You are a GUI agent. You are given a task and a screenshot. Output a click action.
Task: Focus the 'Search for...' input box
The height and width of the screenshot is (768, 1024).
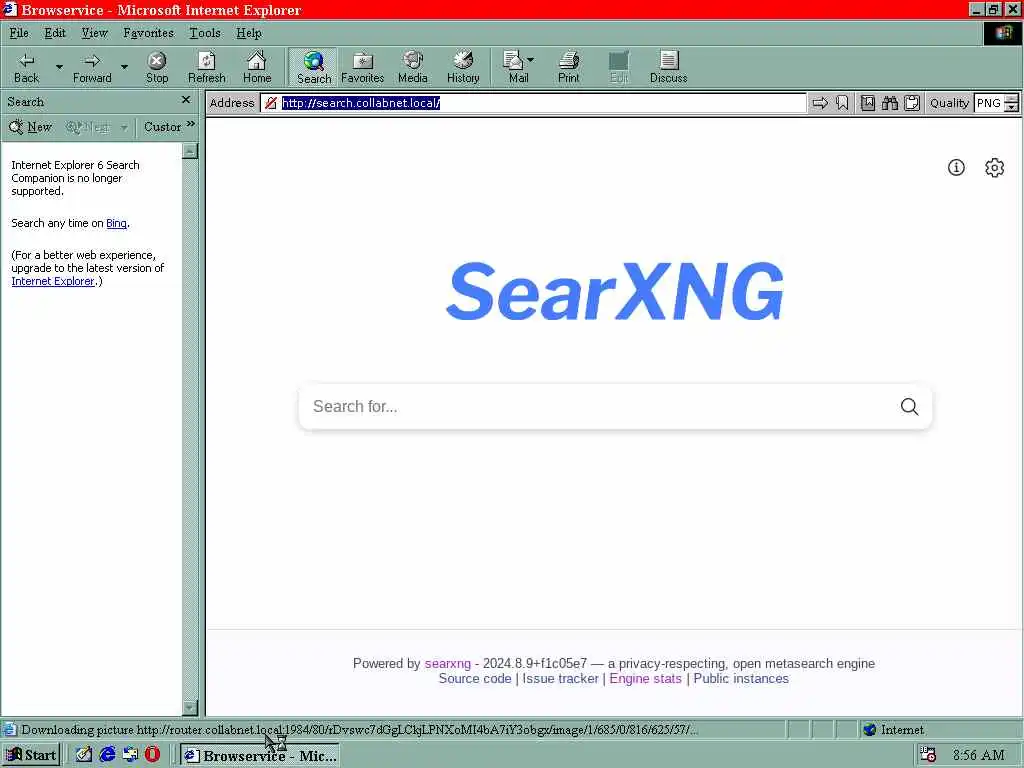[598, 406]
